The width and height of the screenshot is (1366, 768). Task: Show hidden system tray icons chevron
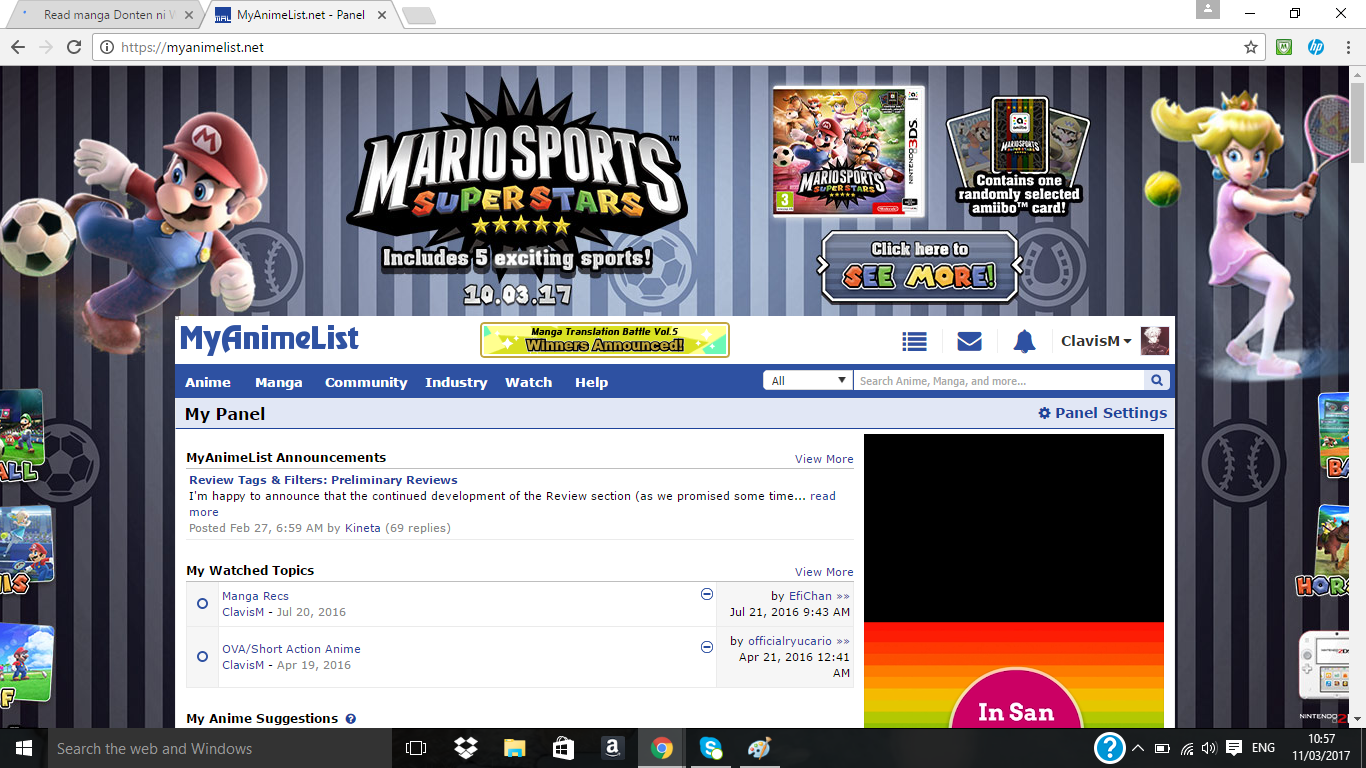(x=1137, y=748)
